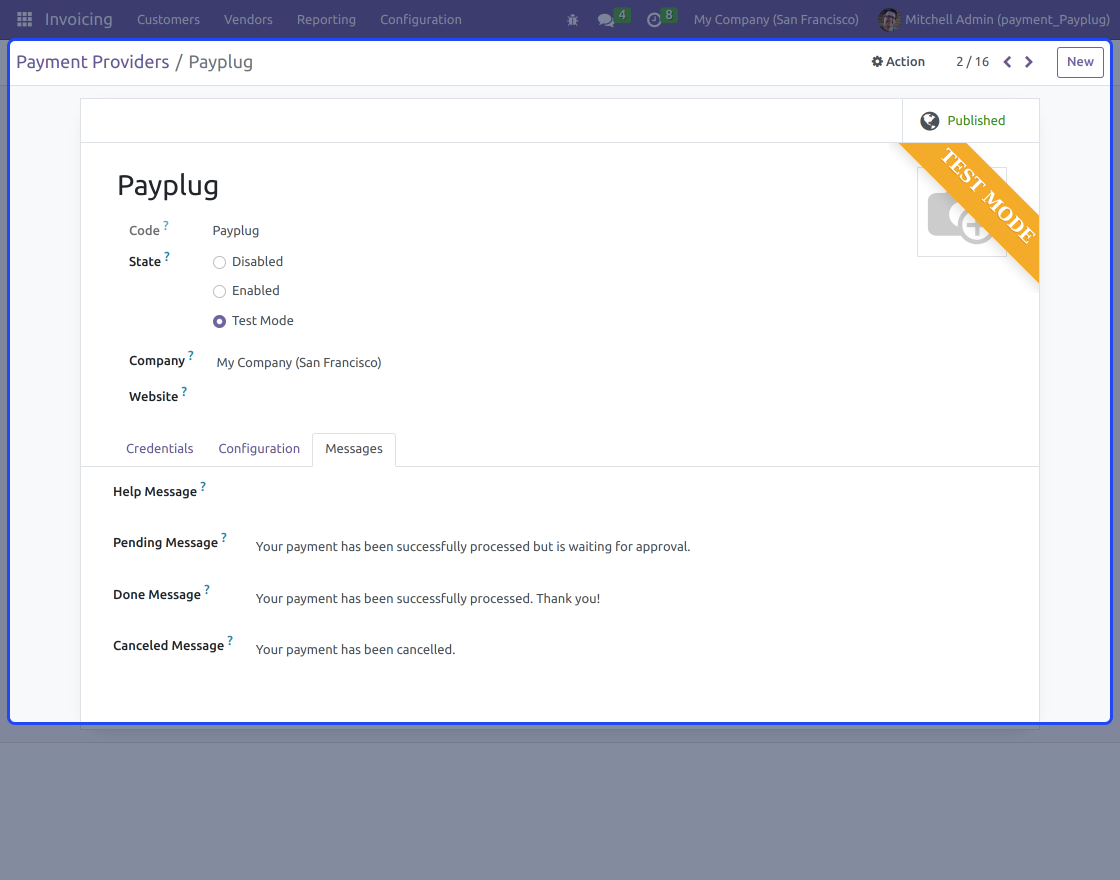Select the Messages tab
1120x880 pixels.
coord(354,449)
